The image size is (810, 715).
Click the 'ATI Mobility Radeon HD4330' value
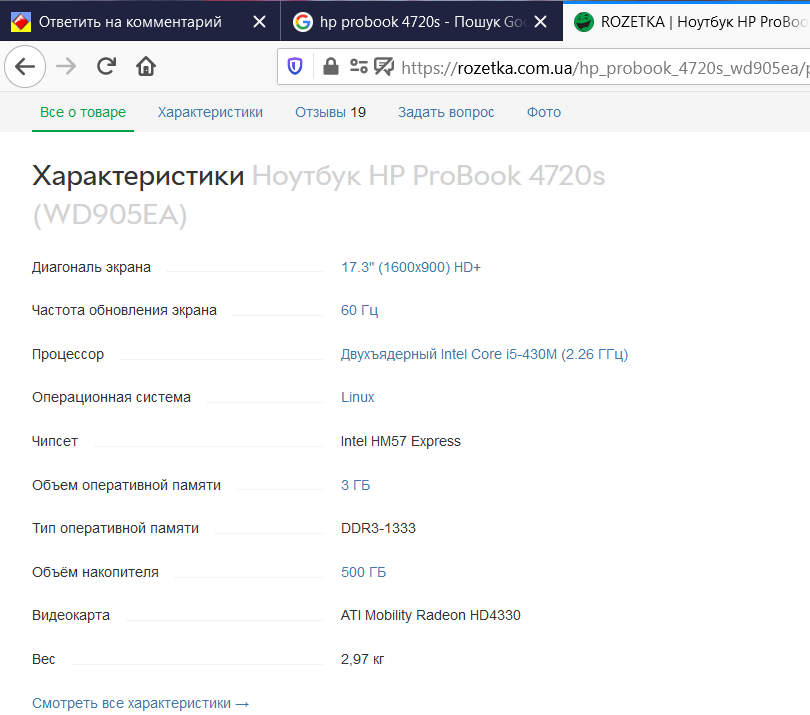[x=431, y=615]
